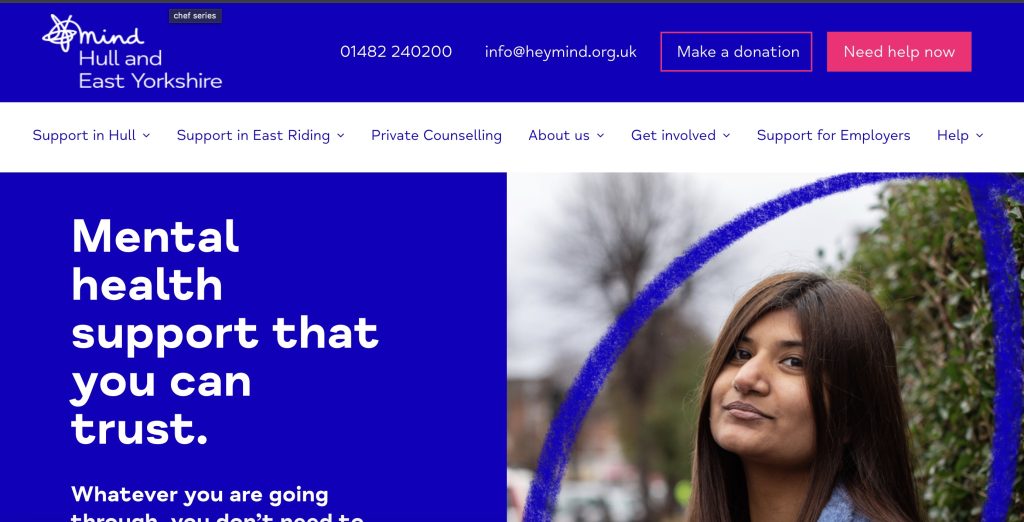Viewport: 1024px width, 522px height.
Task: Click the Mental health support headline
Action: click(x=225, y=332)
